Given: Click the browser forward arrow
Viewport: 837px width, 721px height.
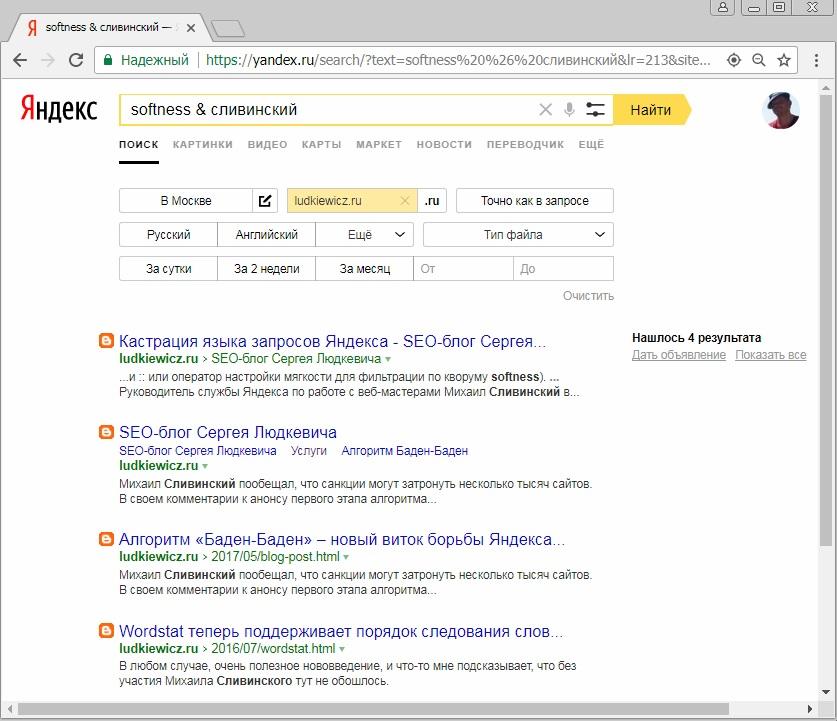Looking at the screenshot, I should pyautogui.click(x=48, y=60).
